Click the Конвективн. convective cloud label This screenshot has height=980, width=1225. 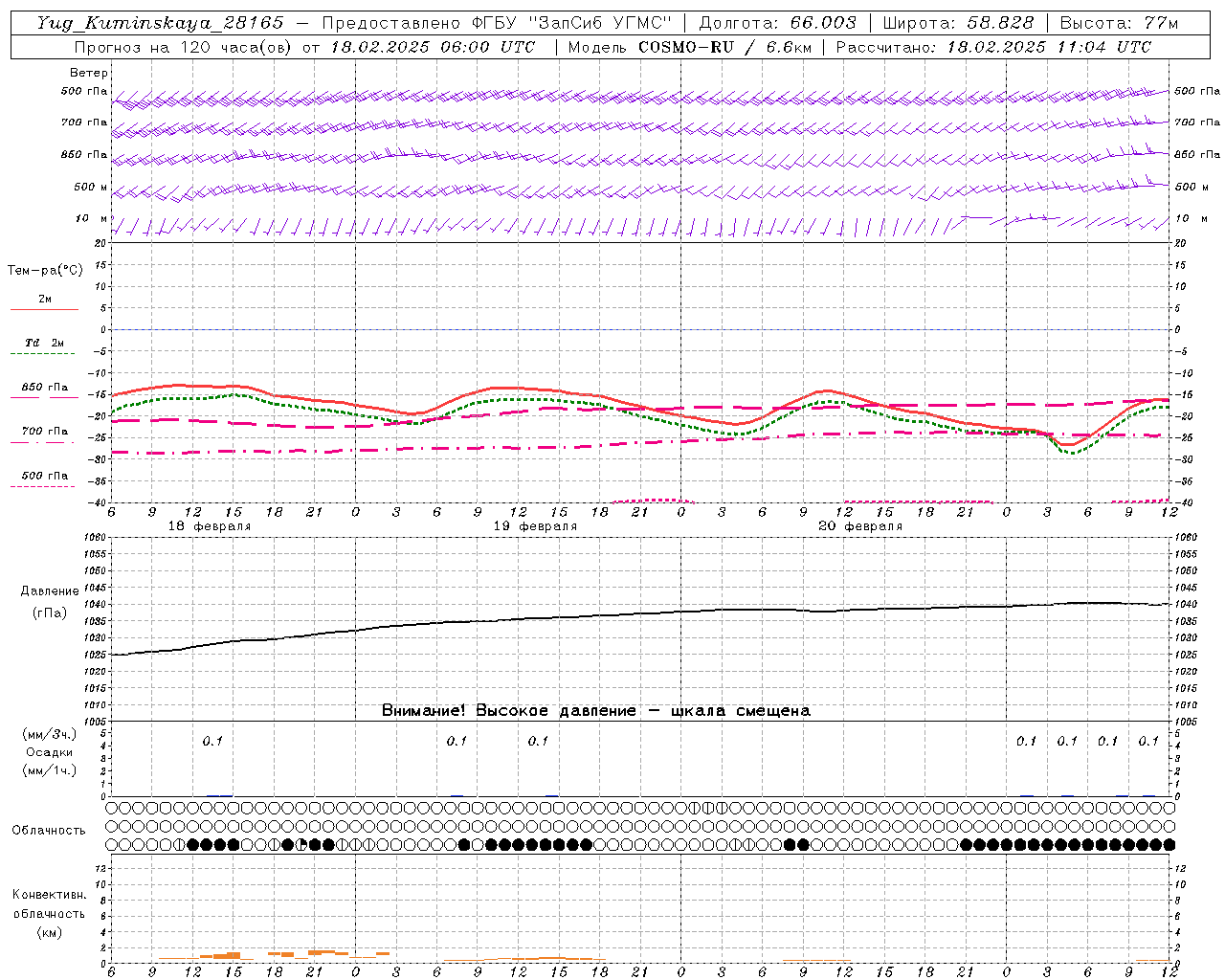pyautogui.click(x=49, y=895)
